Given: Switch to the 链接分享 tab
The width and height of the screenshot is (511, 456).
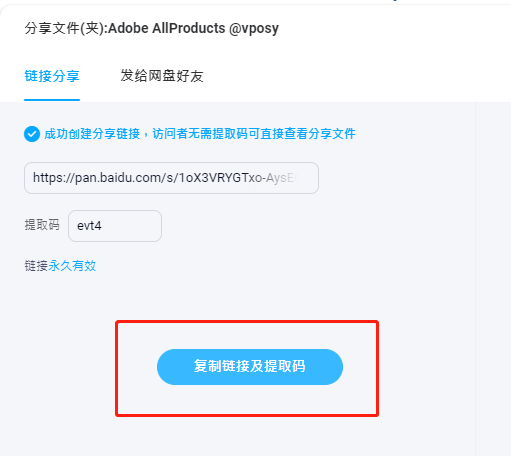Looking at the screenshot, I should click(x=52, y=76).
